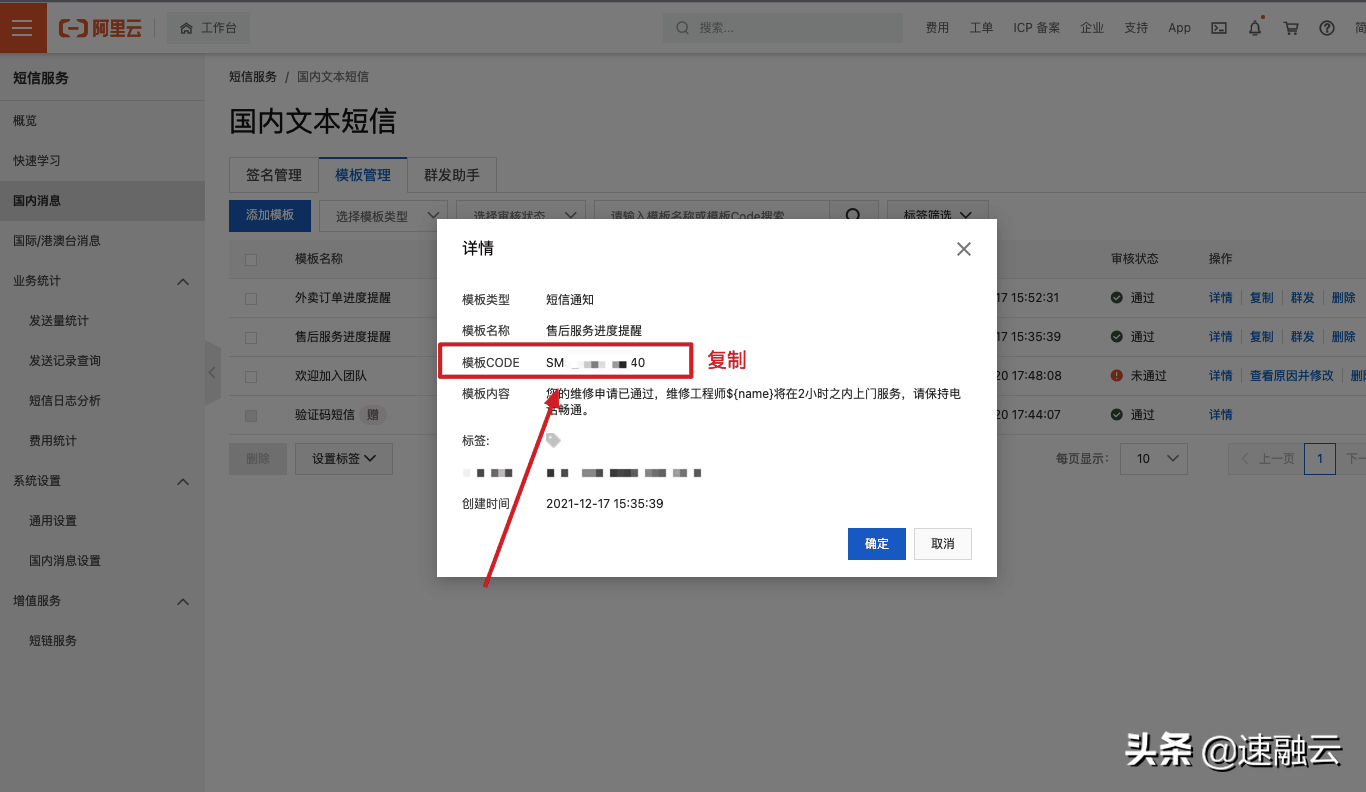Select 国内消息 in sidebar

(102, 200)
